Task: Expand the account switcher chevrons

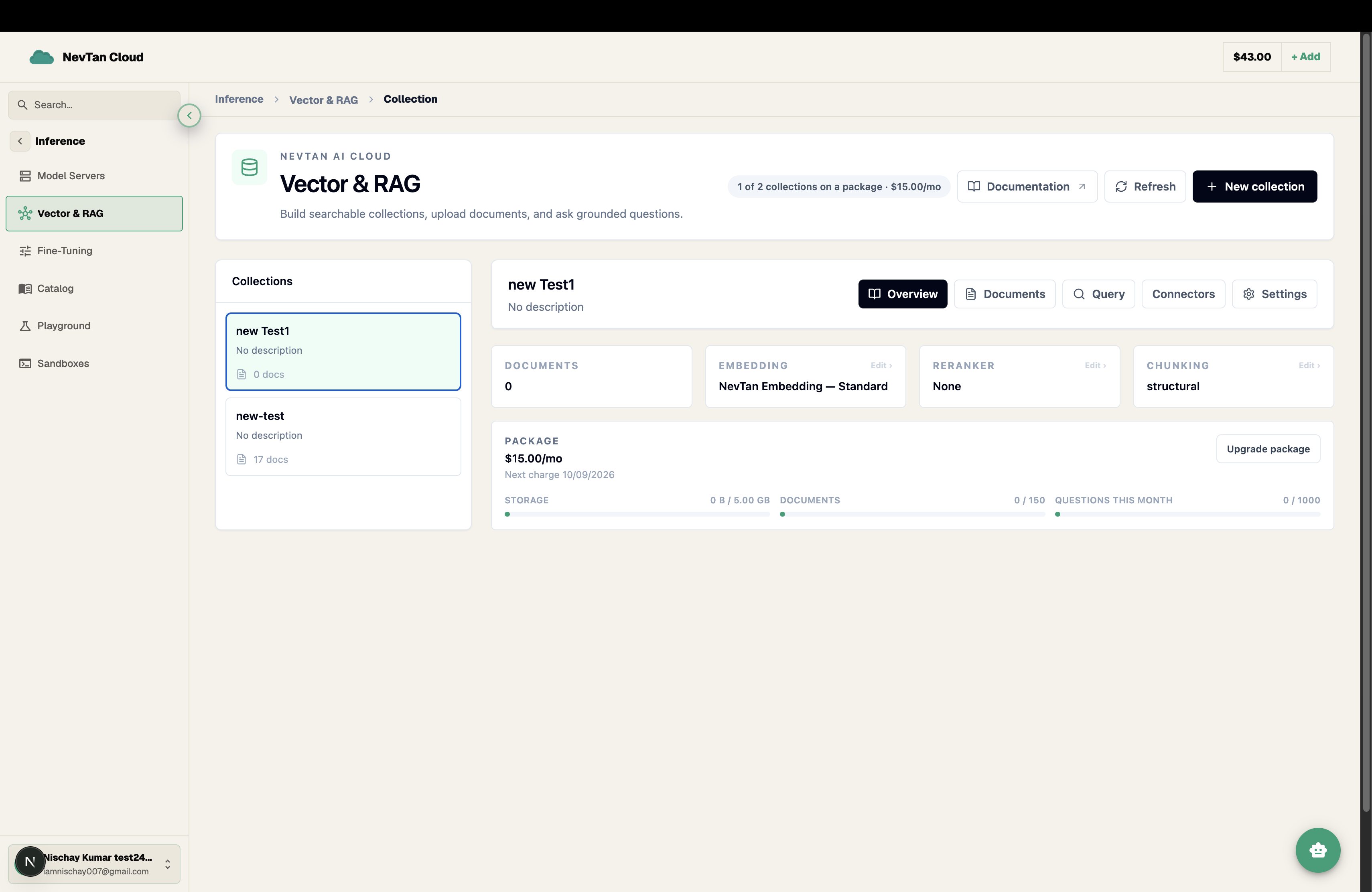Action: 168,864
